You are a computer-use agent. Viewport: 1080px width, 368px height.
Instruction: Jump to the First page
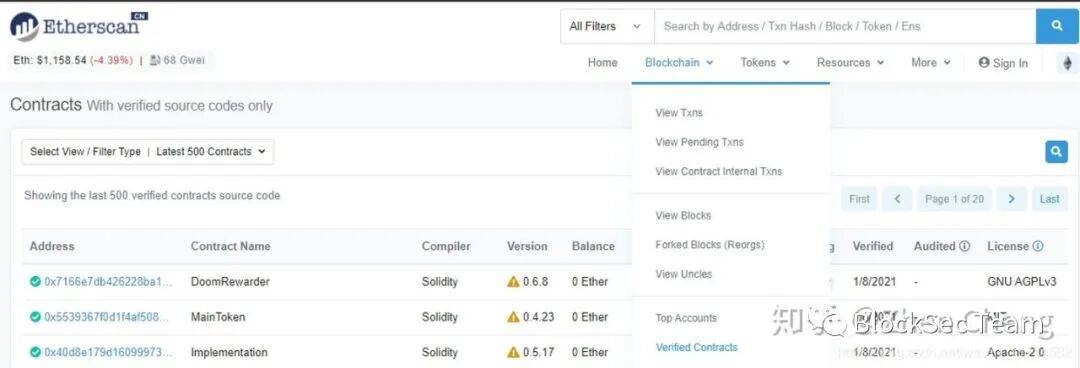pyautogui.click(x=859, y=199)
